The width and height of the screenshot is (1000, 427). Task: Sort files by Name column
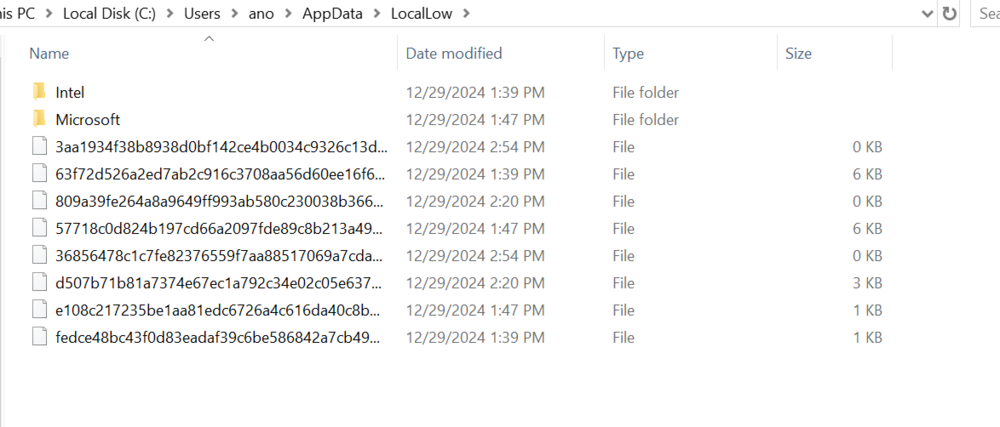[x=50, y=54]
